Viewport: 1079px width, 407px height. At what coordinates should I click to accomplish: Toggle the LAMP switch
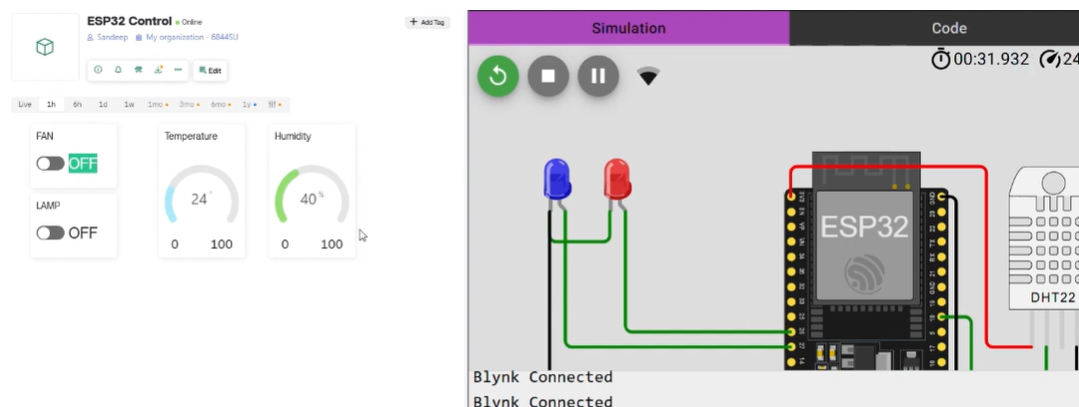click(50, 233)
